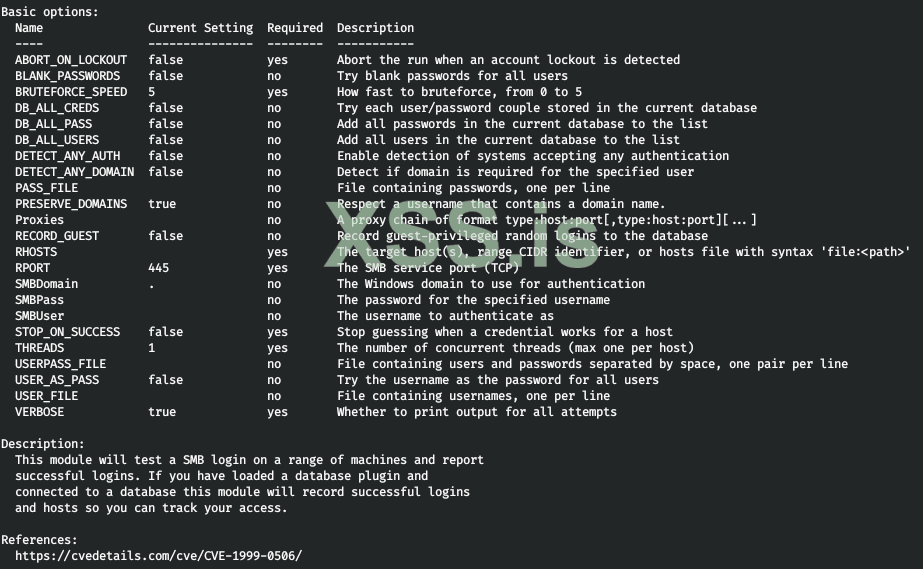
Task: Click the SMBDomain option name
Action: coord(46,284)
